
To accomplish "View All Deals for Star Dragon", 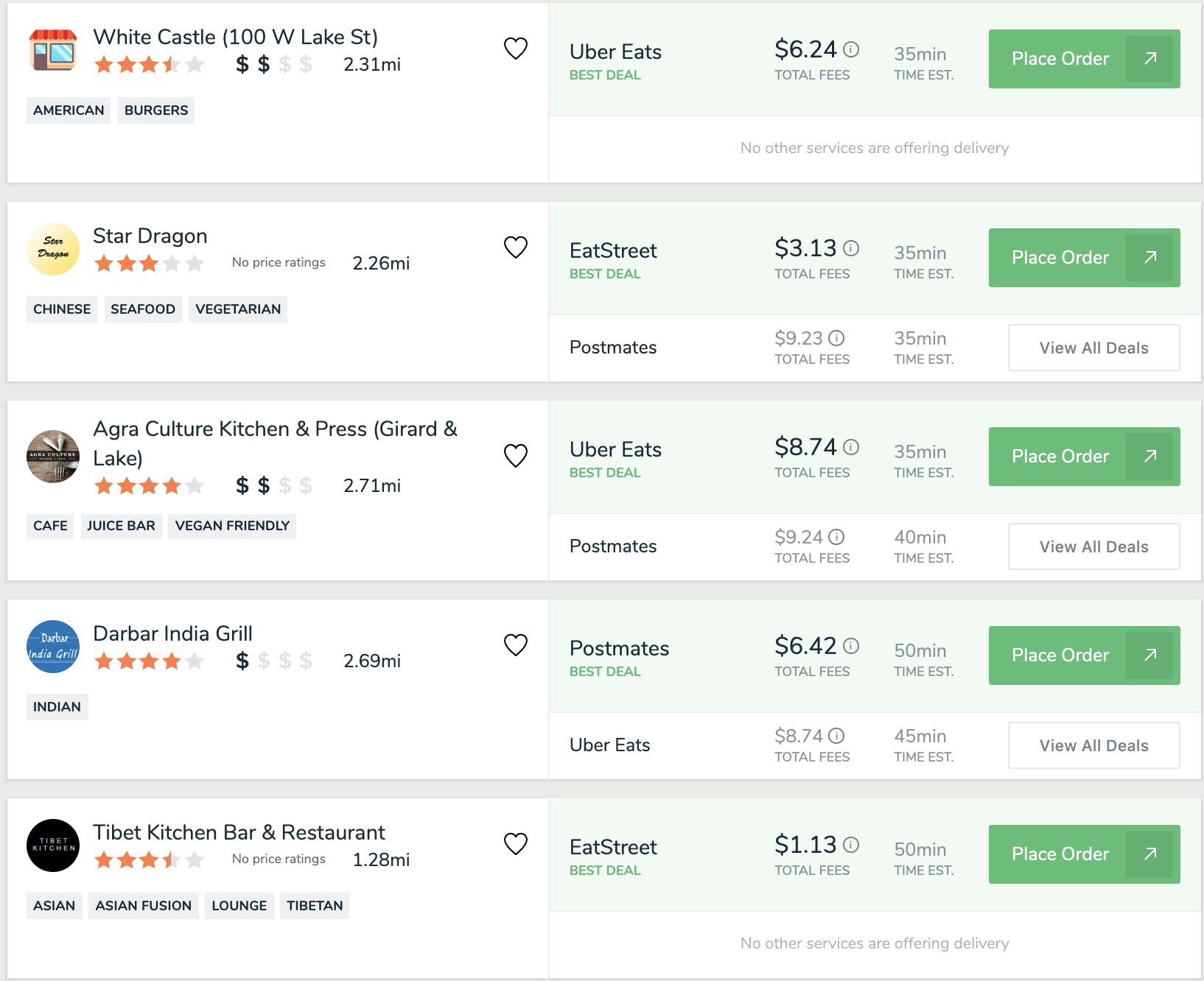I will [1093, 348].
